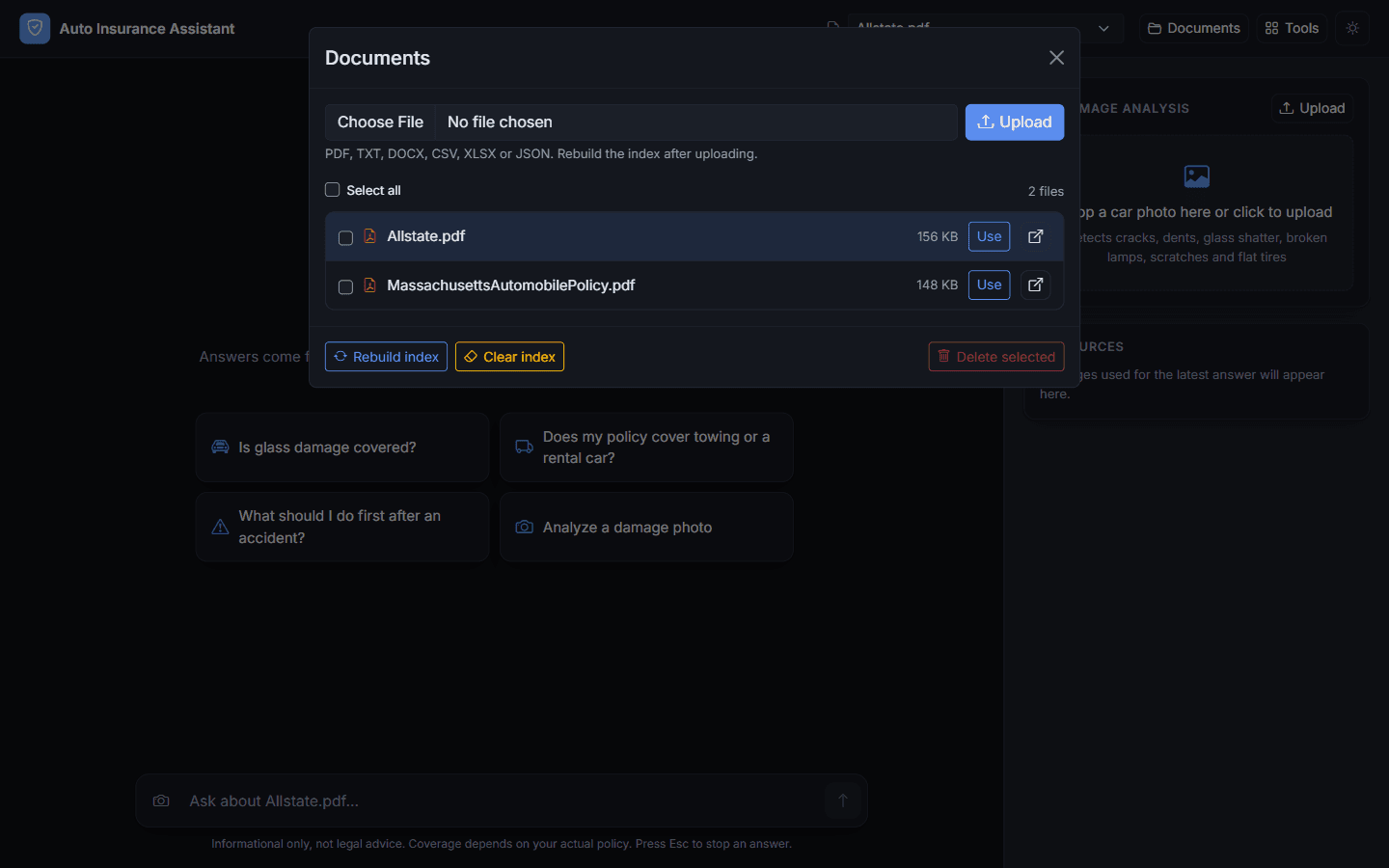Select the 'Analyze a damage photo' suggestion
This screenshot has height=868, width=1389.
pyautogui.click(x=646, y=527)
